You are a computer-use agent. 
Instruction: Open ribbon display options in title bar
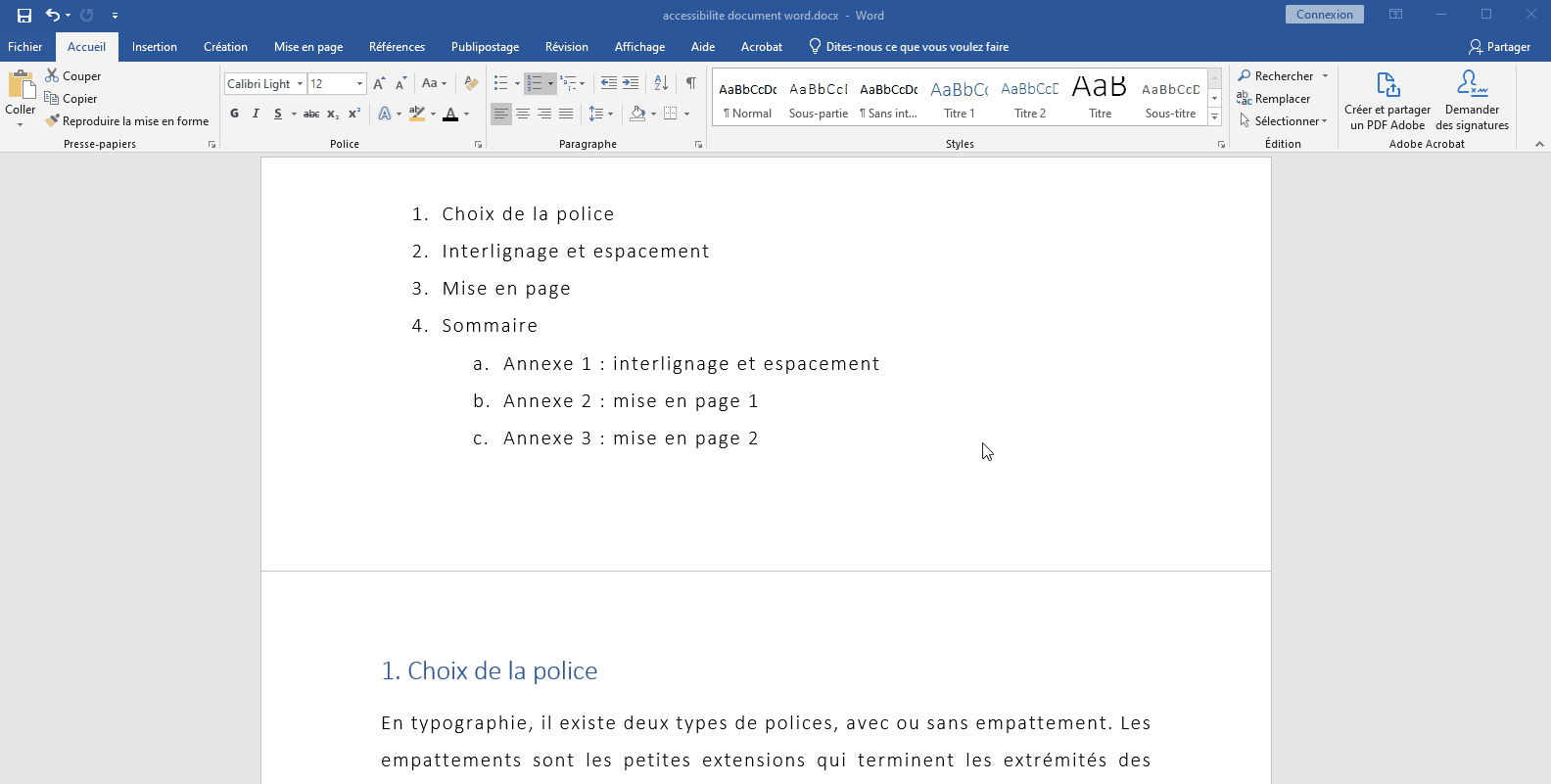point(1395,15)
